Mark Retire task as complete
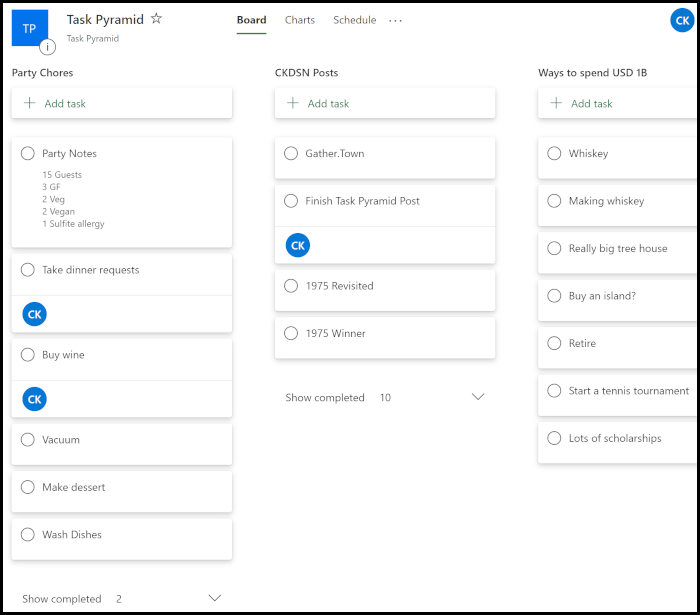Screen dimensions: 700x615 pyautogui.click(x=554, y=344)
